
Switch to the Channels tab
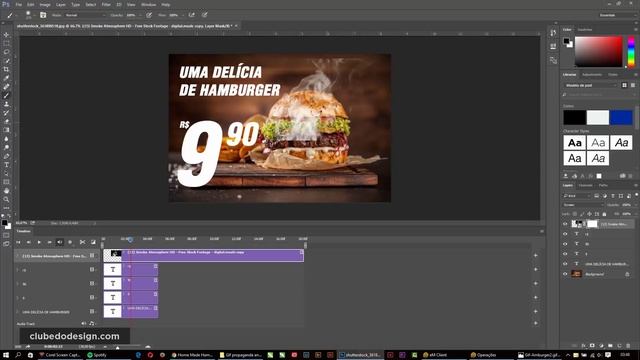[x=585, y=185]
